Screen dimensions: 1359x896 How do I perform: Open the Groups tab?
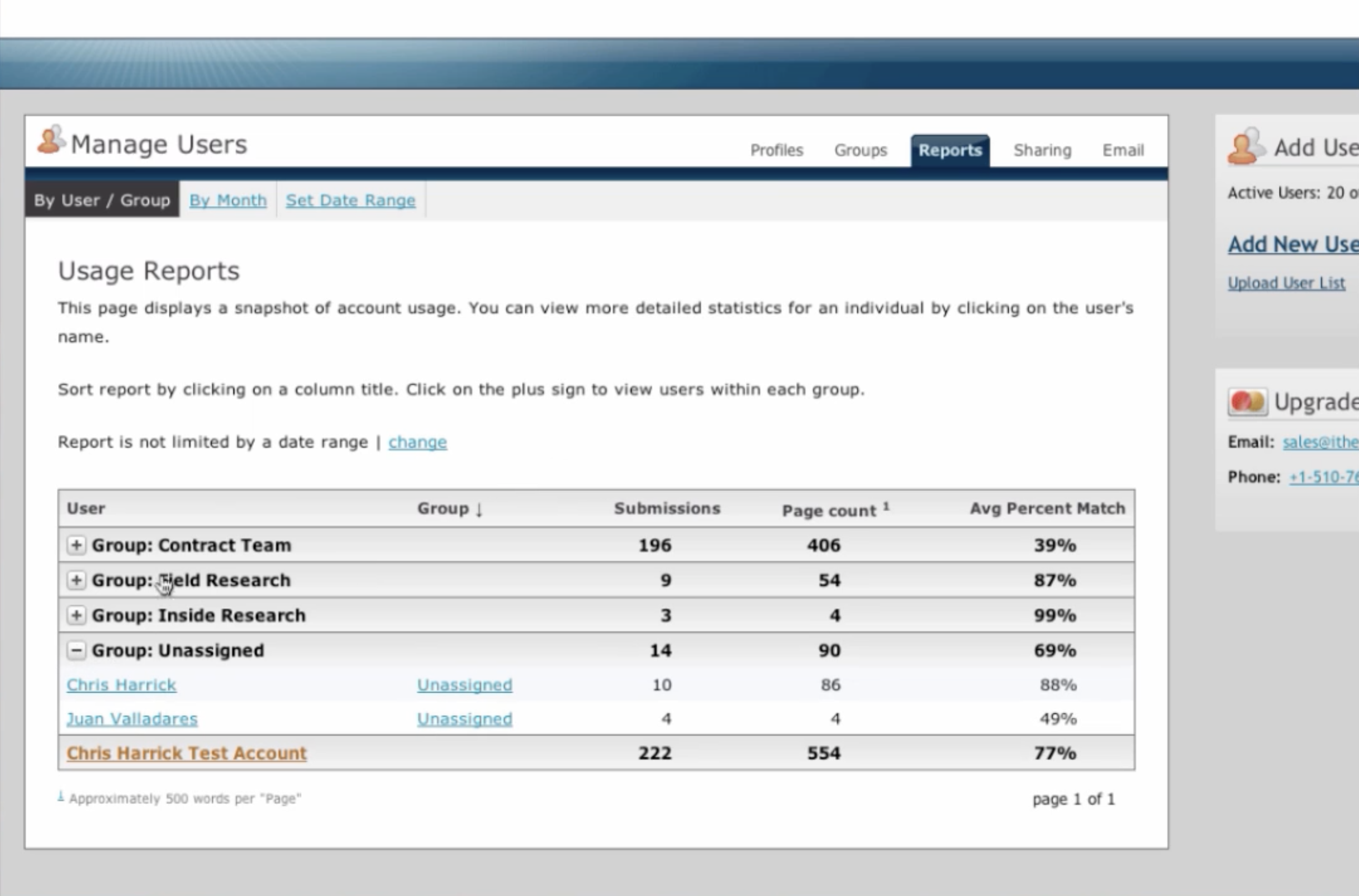click(x=860, y=150)
